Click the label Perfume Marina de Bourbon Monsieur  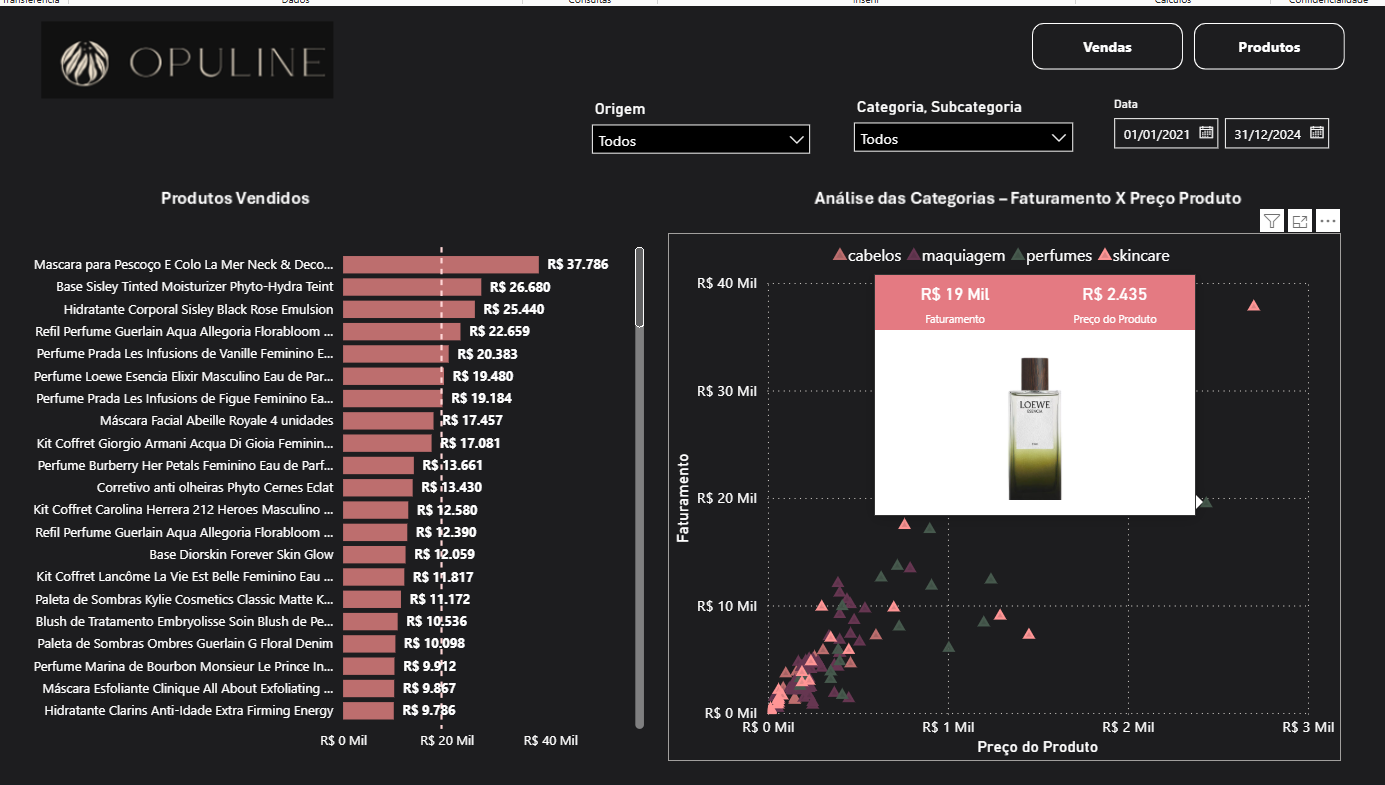tap(184, 666)
